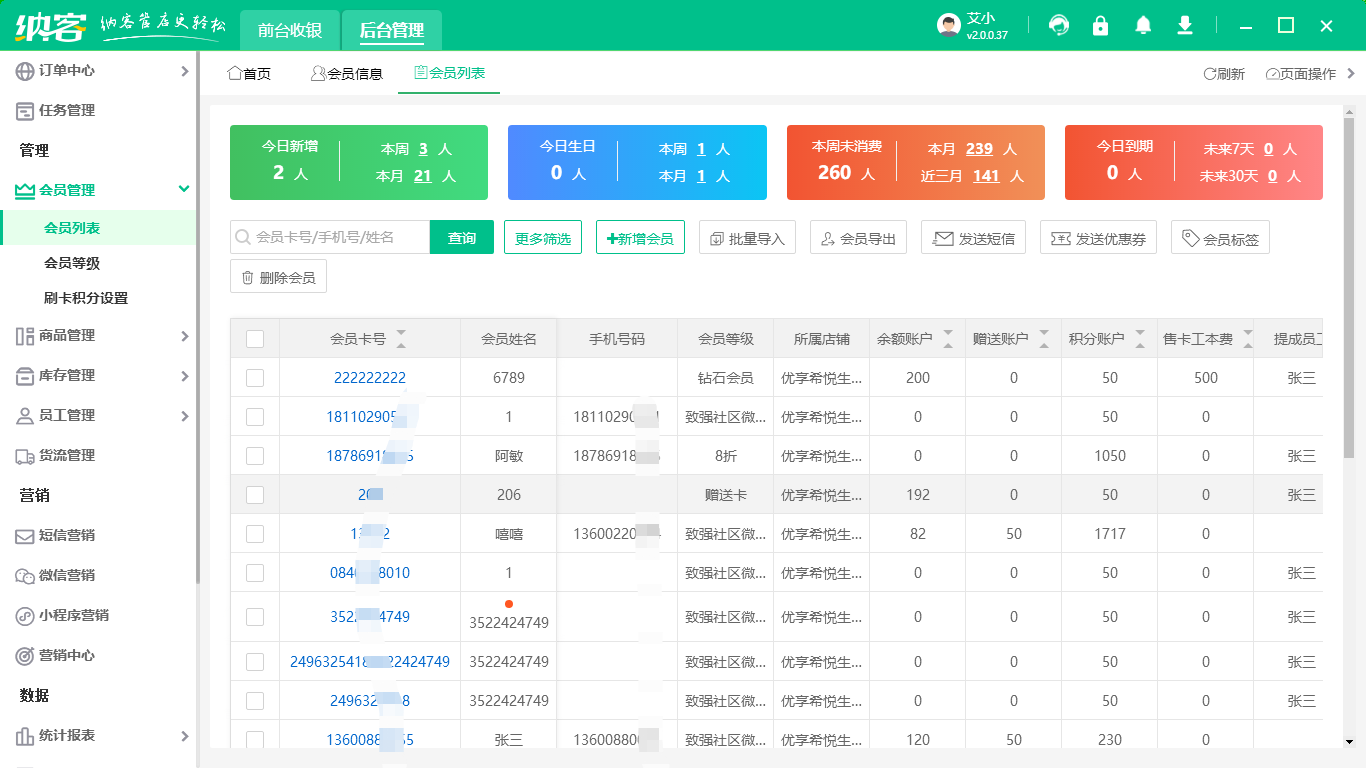
Task: Click the 会员标签 tag button
Action: point(1220,238)
